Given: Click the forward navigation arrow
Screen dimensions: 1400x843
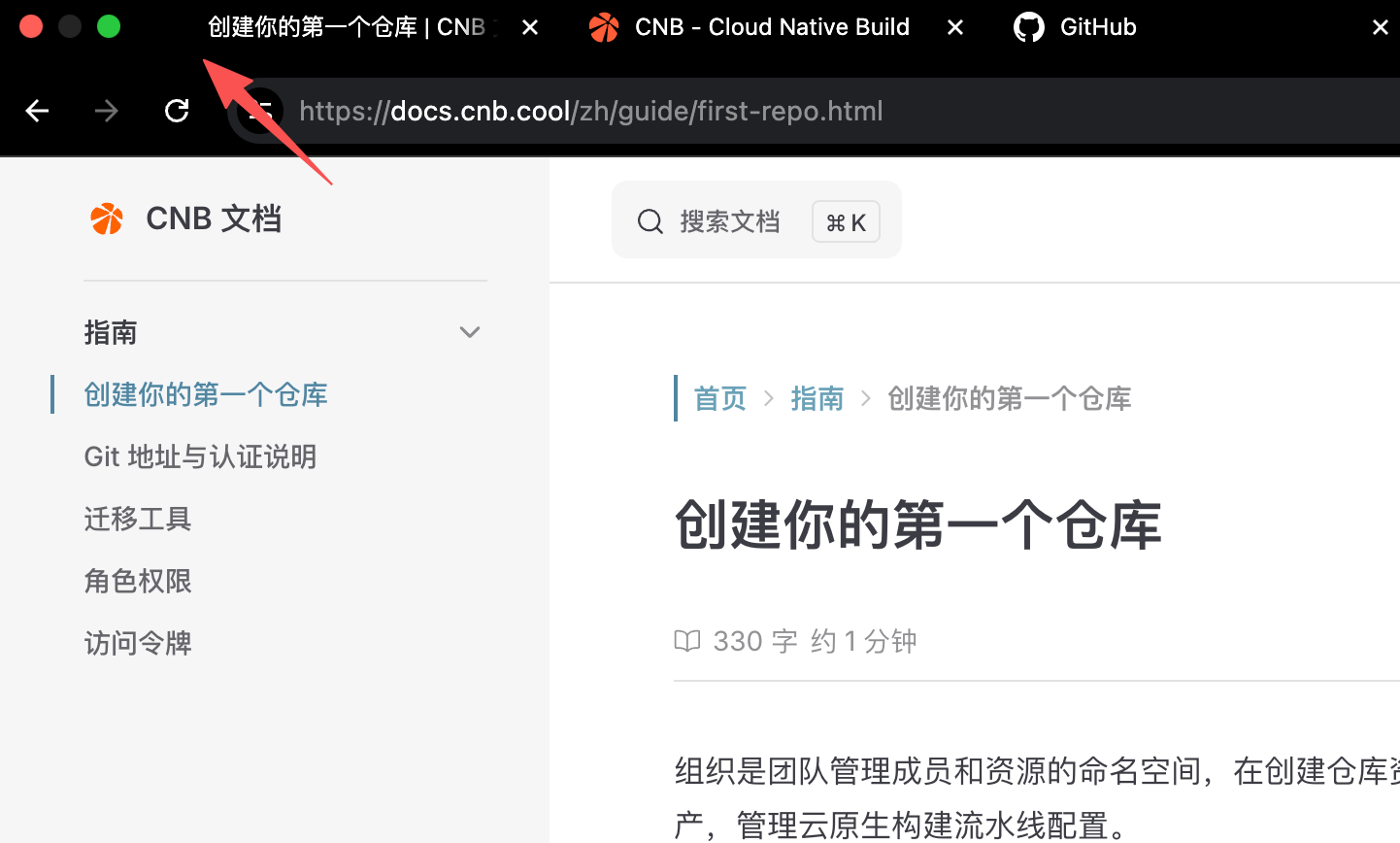Looking at the screenshot, I should pyautogui.click(x=107, y=111).
